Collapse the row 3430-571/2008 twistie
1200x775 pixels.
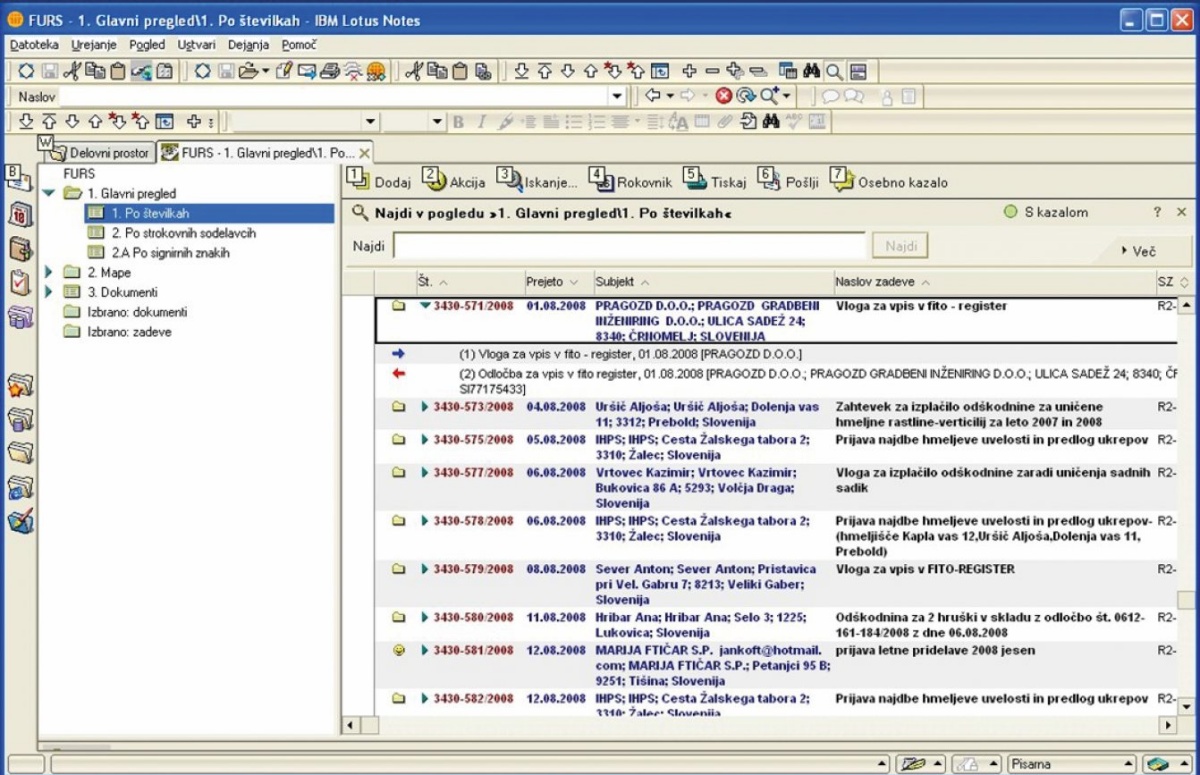pyautogui.click(x=425, y=306)
